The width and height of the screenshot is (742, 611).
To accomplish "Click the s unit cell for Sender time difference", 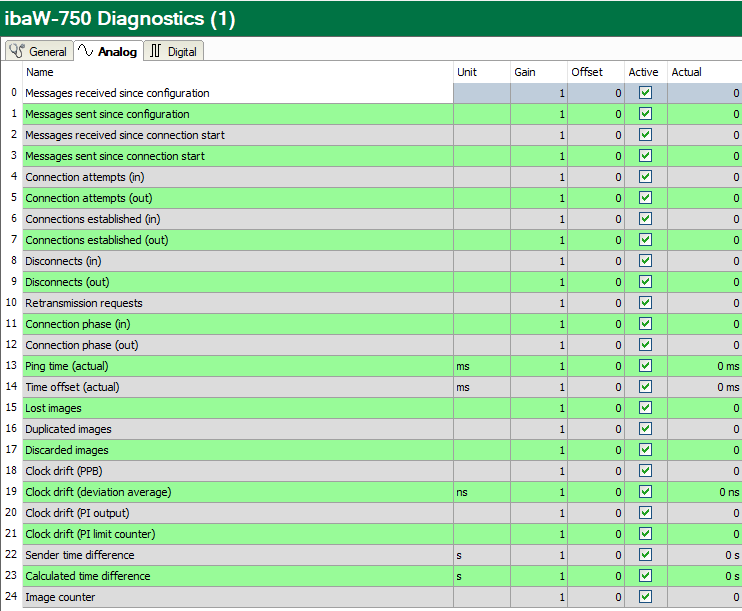I will 482,555.
